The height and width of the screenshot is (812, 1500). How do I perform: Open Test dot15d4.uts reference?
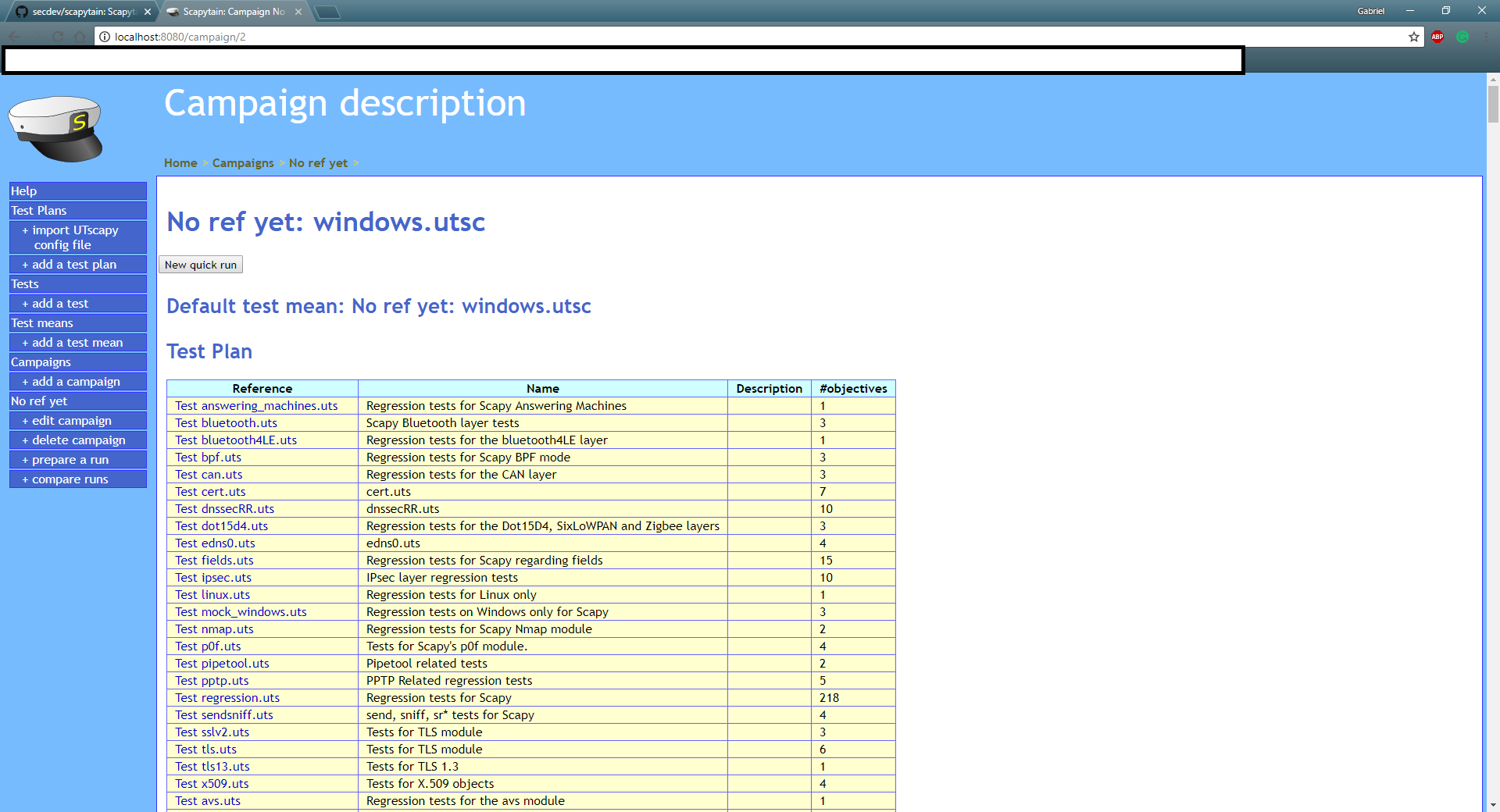tap(221, 526)
